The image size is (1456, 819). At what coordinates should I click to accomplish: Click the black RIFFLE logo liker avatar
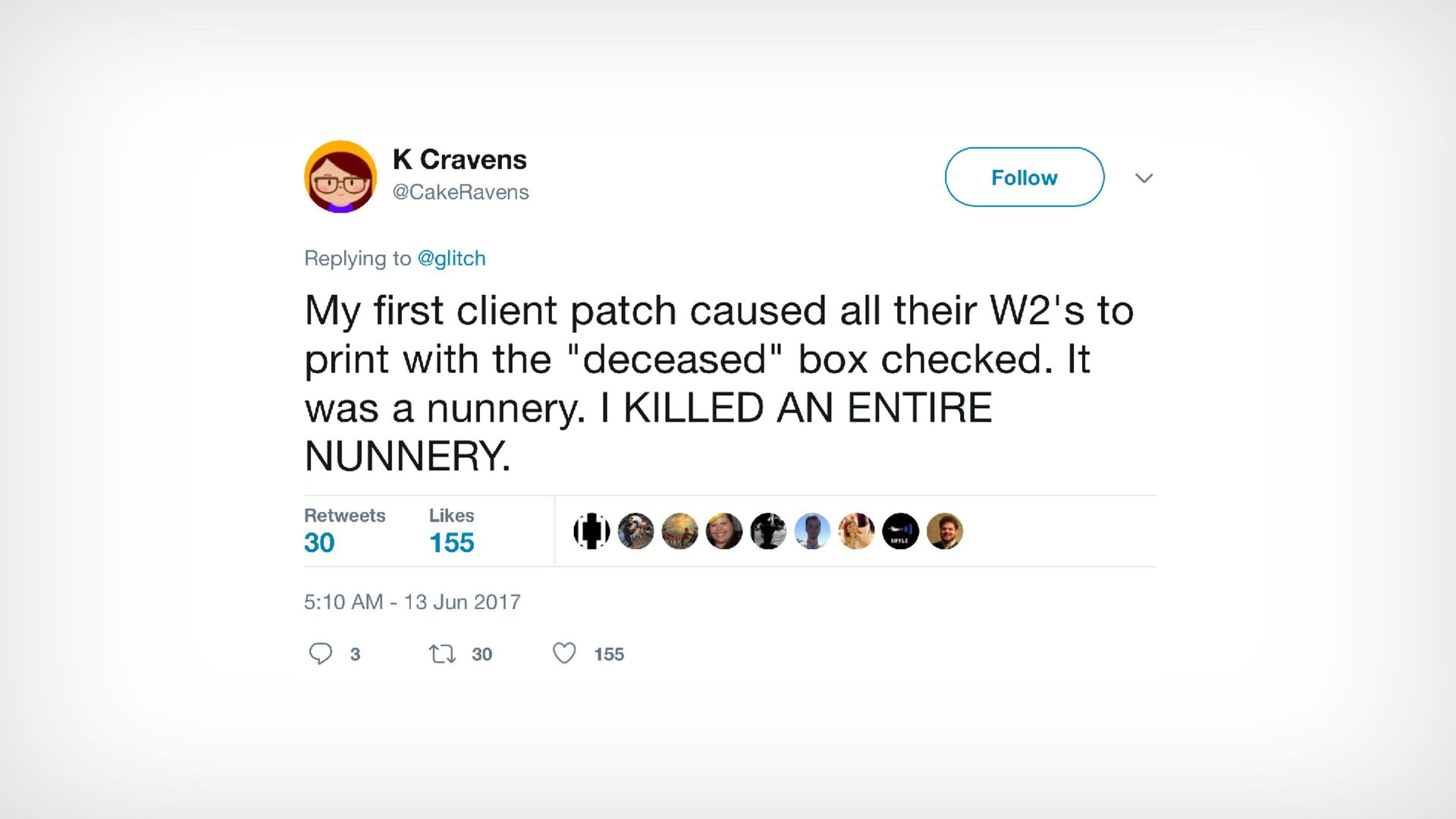(900, 531)
